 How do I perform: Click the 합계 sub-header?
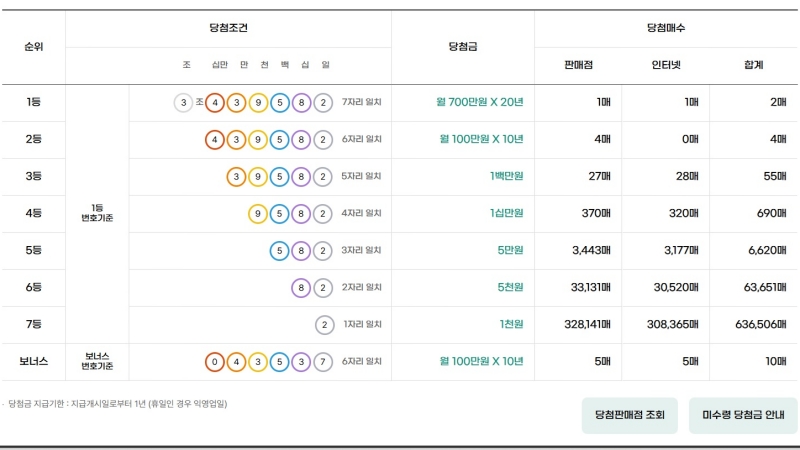[x=754, y=65]
